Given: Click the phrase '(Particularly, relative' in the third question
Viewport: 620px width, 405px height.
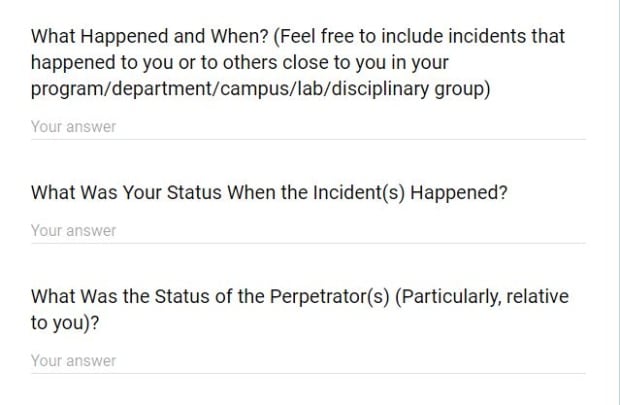Looking at the screenshot, I should coord(482,297).
